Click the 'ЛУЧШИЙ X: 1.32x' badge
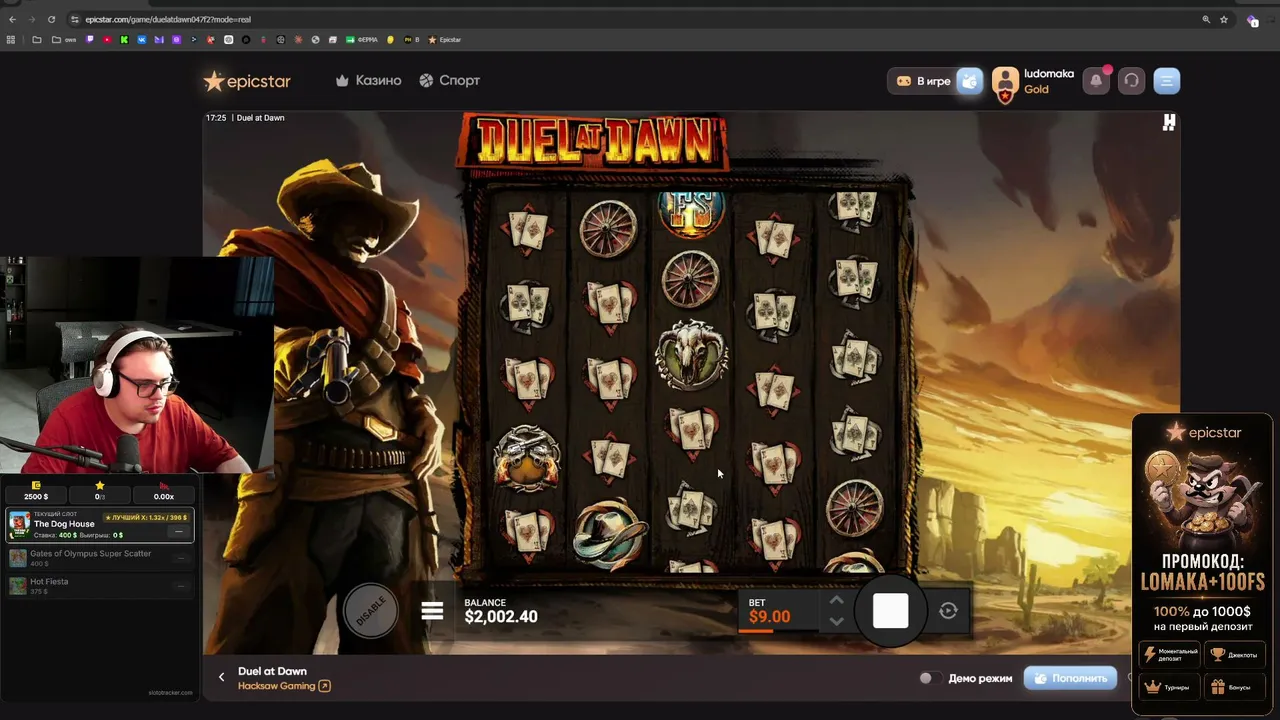 click(146, 517)
